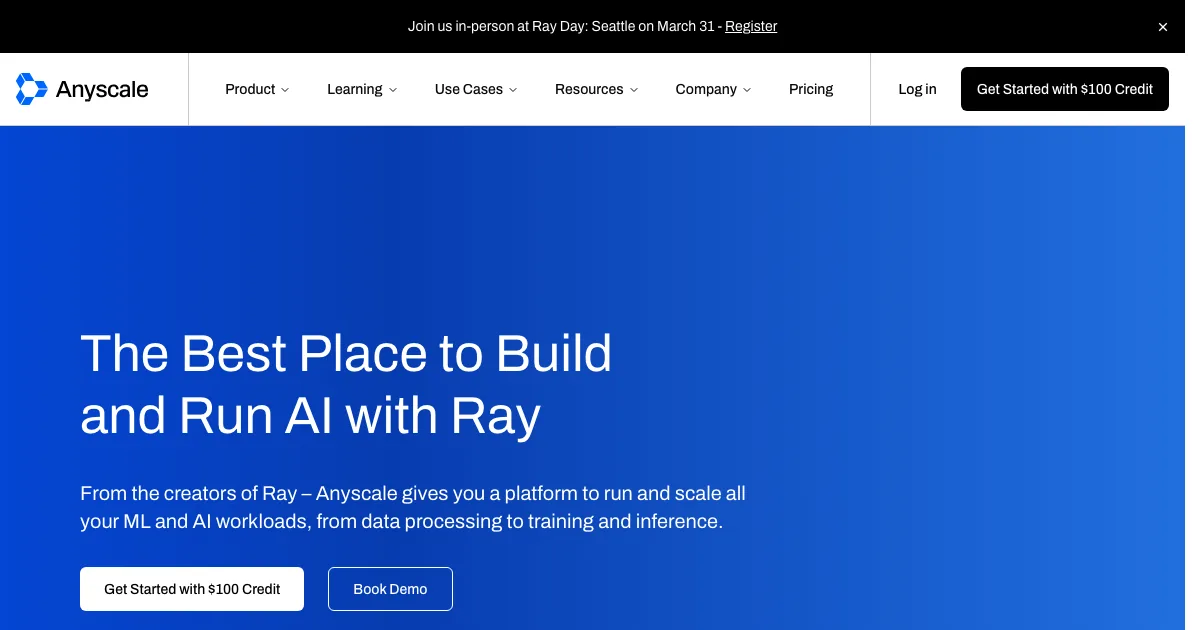
Task: Click the Anyscale wordmark text
Action: (102, 90)
